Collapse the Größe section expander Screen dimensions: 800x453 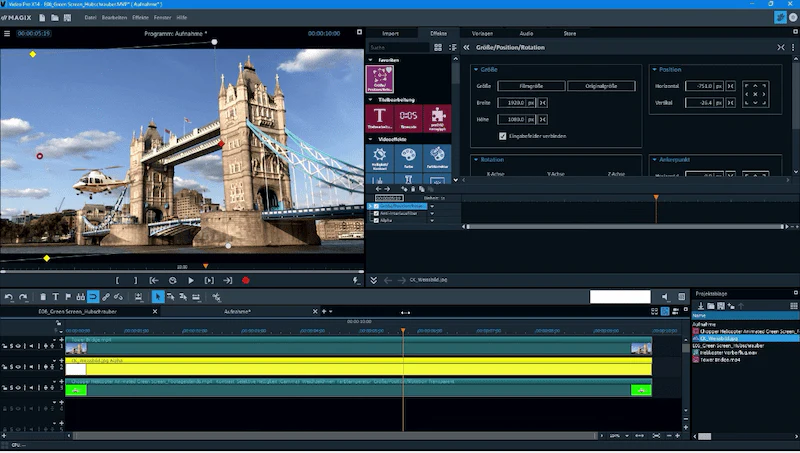pos(476,69)
